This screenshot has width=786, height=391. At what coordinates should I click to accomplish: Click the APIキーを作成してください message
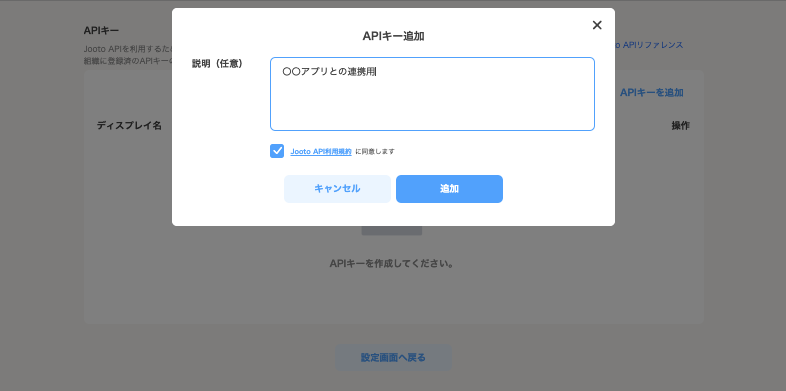click(x=392, y=263)
